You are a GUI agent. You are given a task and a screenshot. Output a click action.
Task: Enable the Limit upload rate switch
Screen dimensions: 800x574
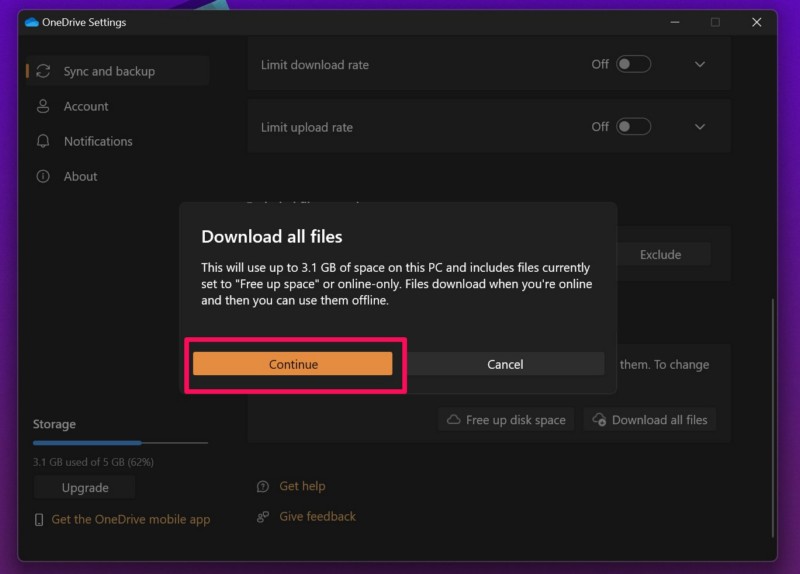pos(633,127)
